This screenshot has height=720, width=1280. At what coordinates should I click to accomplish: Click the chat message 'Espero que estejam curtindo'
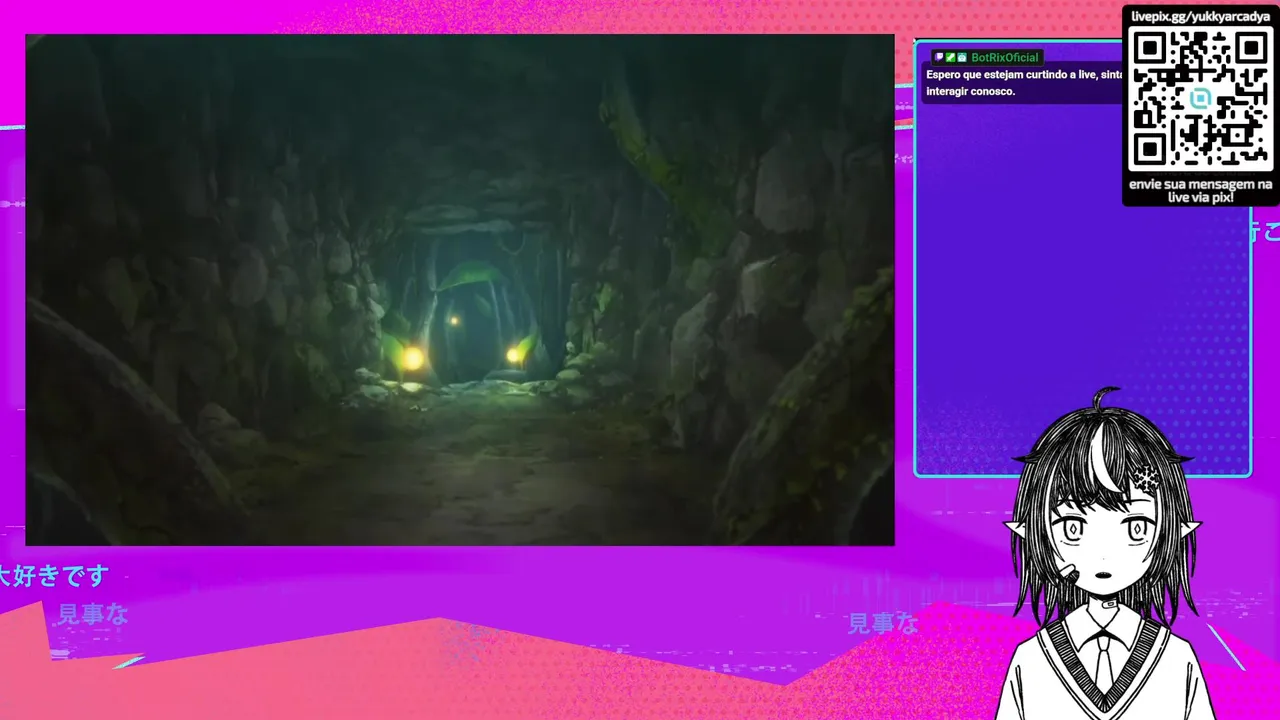(x=1024, y=83)
